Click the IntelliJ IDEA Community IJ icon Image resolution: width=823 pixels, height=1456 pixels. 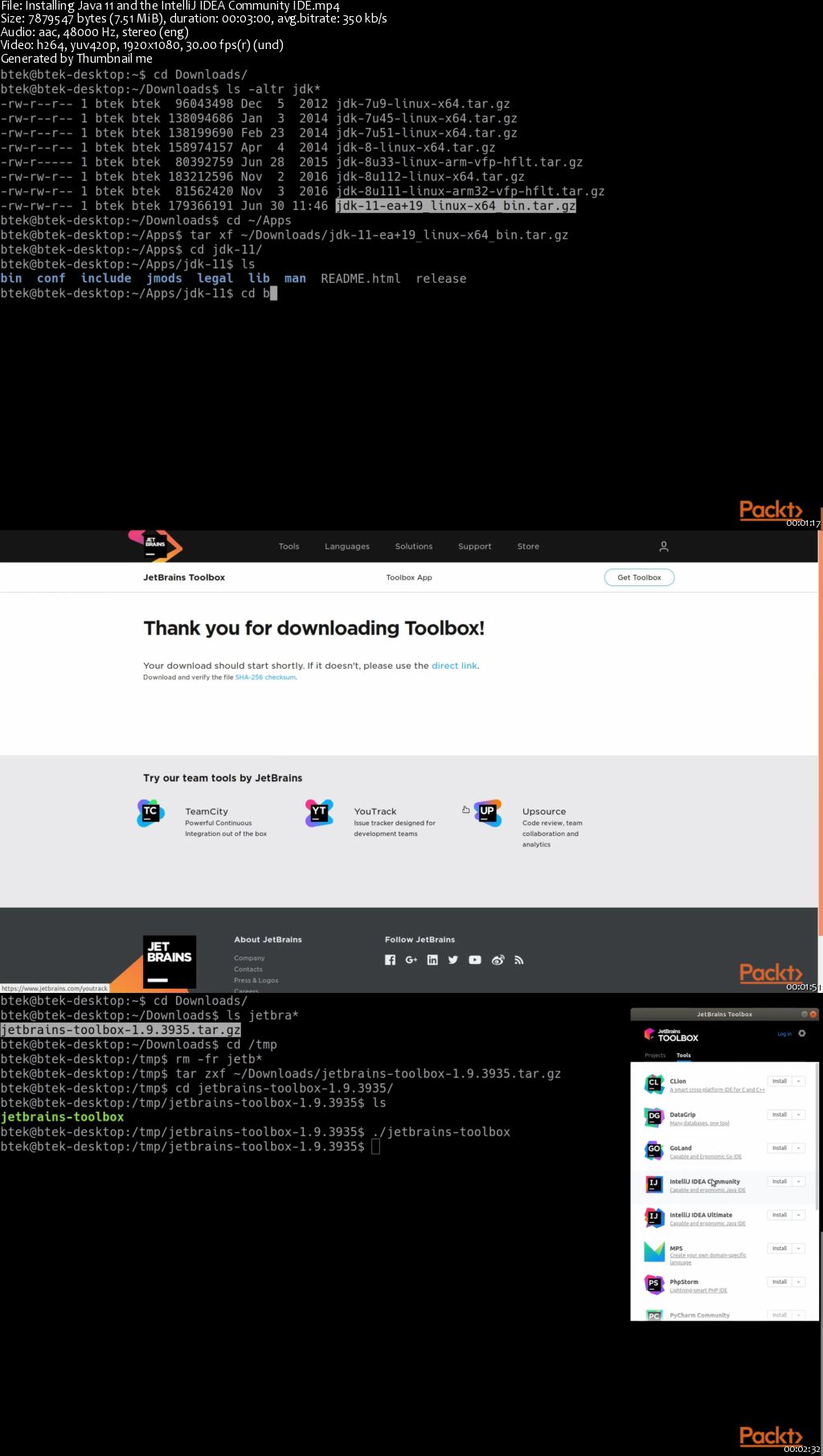tap(654, 1184)
